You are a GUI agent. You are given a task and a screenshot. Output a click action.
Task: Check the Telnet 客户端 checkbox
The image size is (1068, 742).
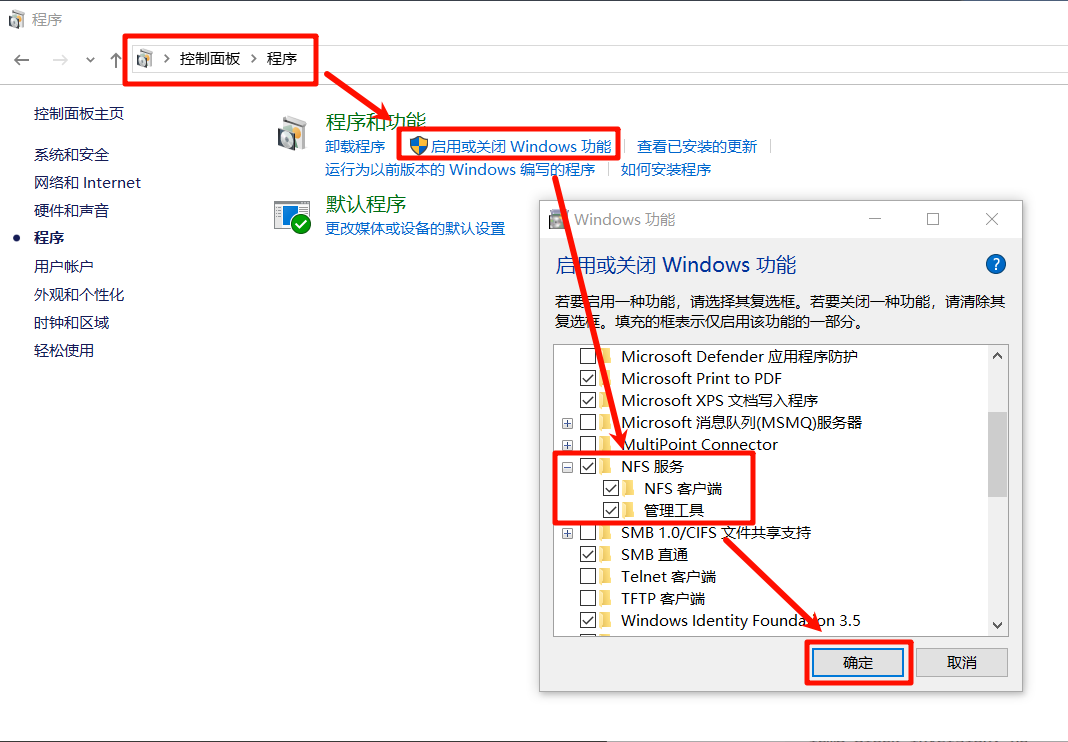click(588, 576)
